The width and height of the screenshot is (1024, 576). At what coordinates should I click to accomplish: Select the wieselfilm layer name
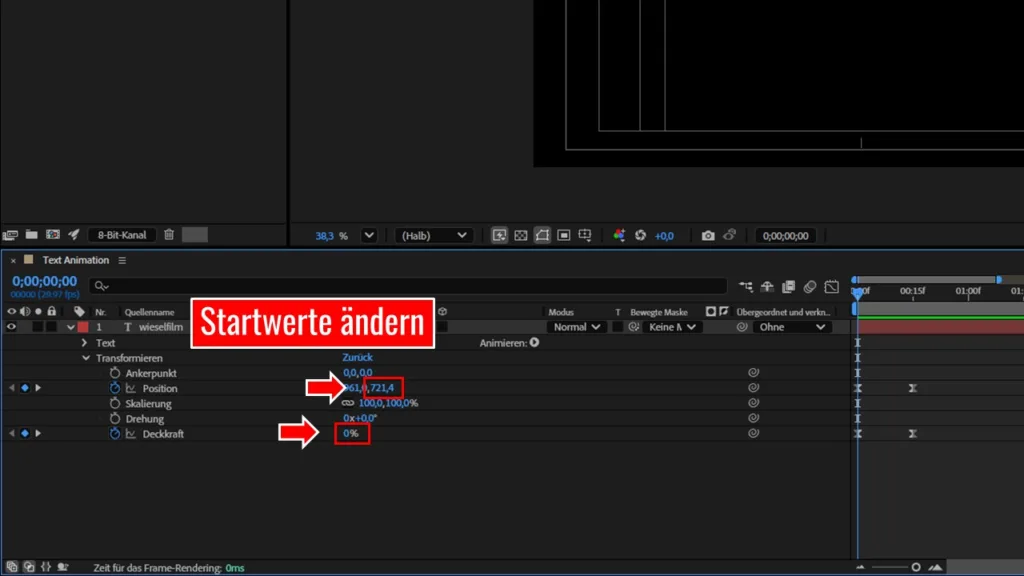[x=161, y=327]
